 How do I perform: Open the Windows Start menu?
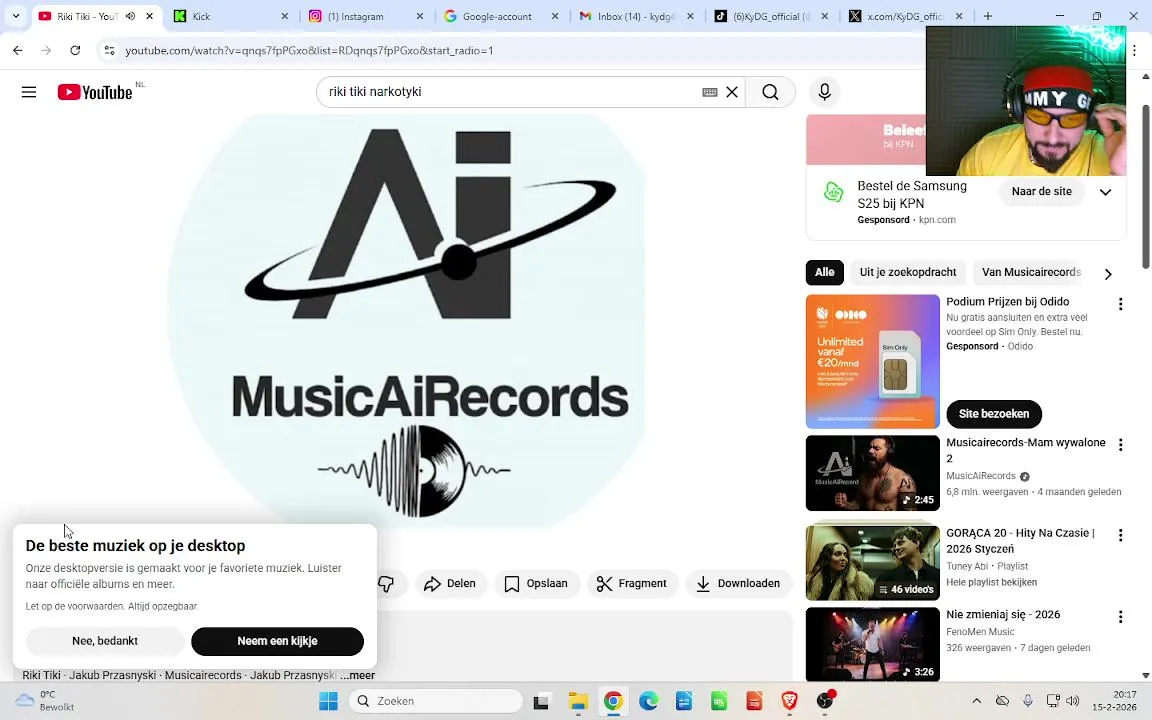[x=328, y=701]
